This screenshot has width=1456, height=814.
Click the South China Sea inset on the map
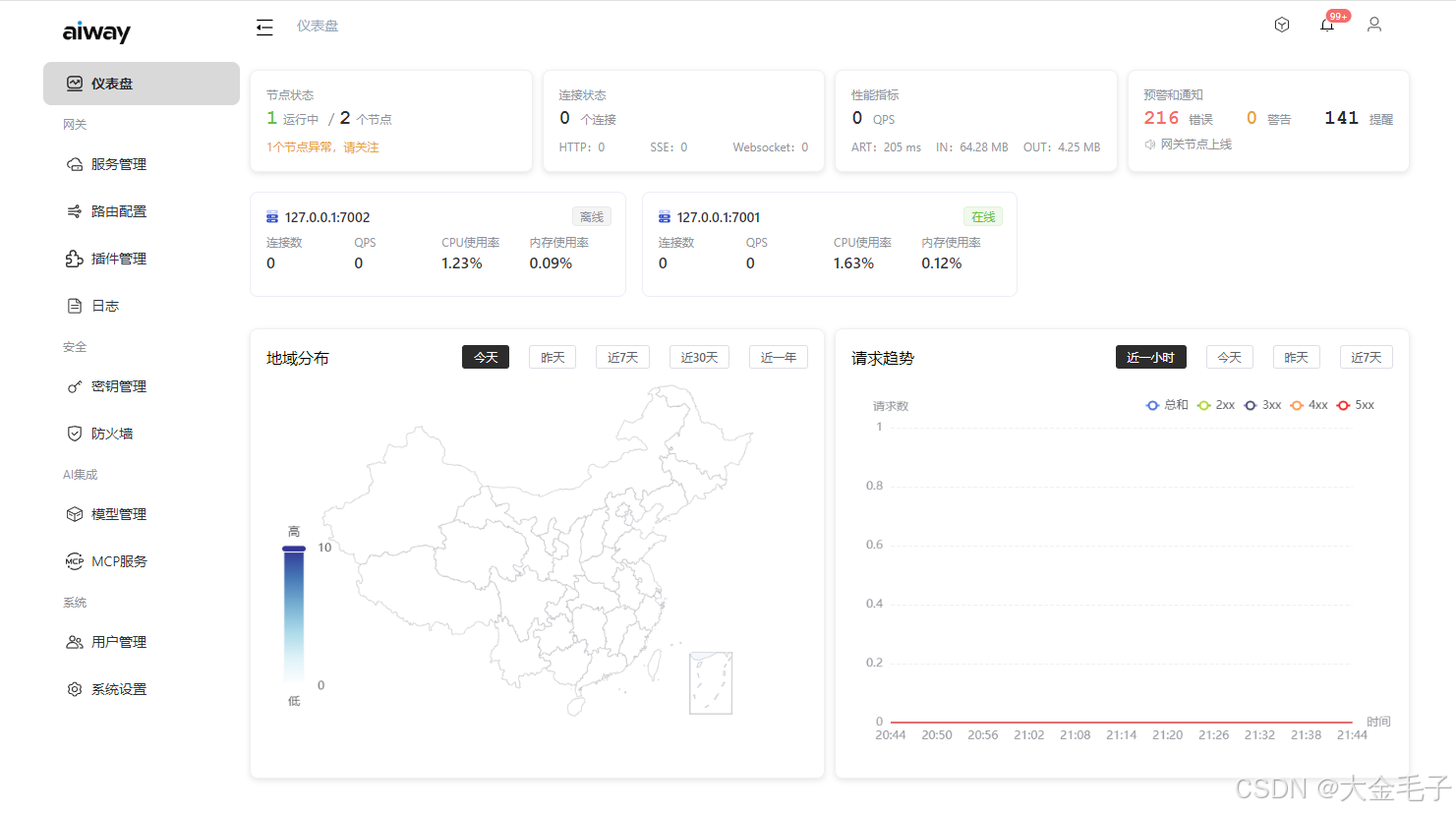(711, 682)
